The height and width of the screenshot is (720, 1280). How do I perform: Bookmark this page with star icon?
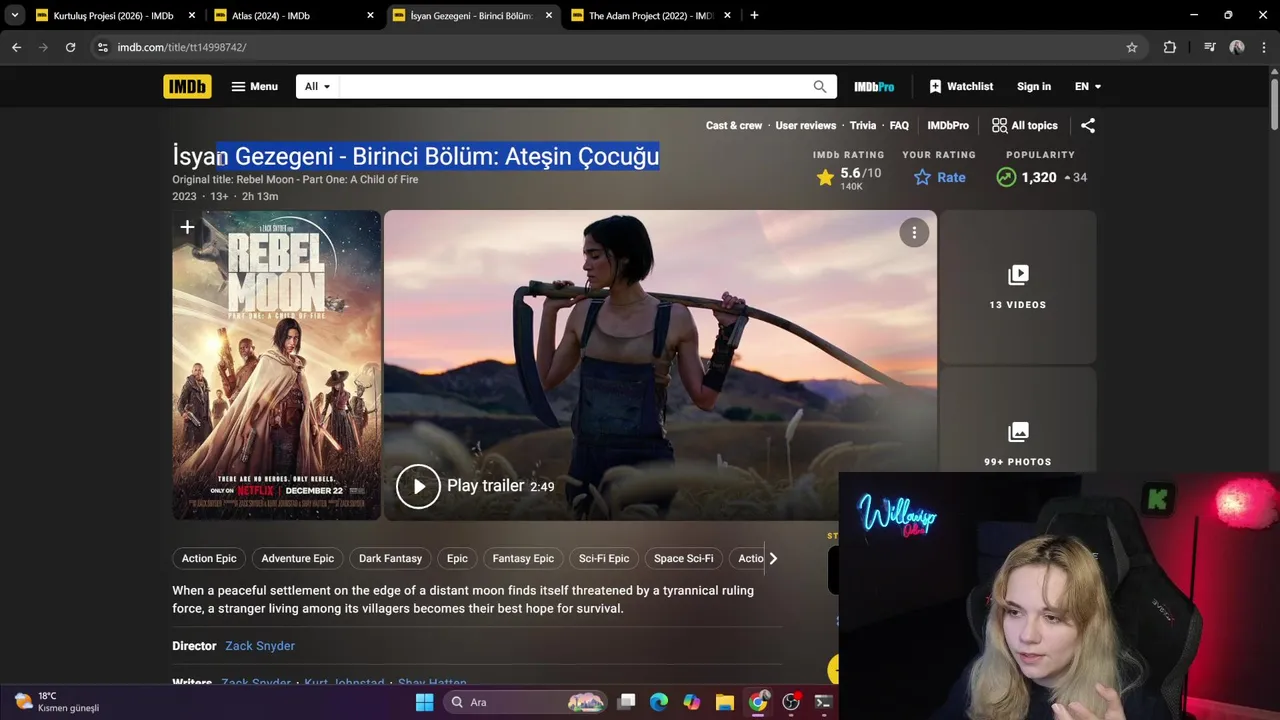(x=1132, y=47)
